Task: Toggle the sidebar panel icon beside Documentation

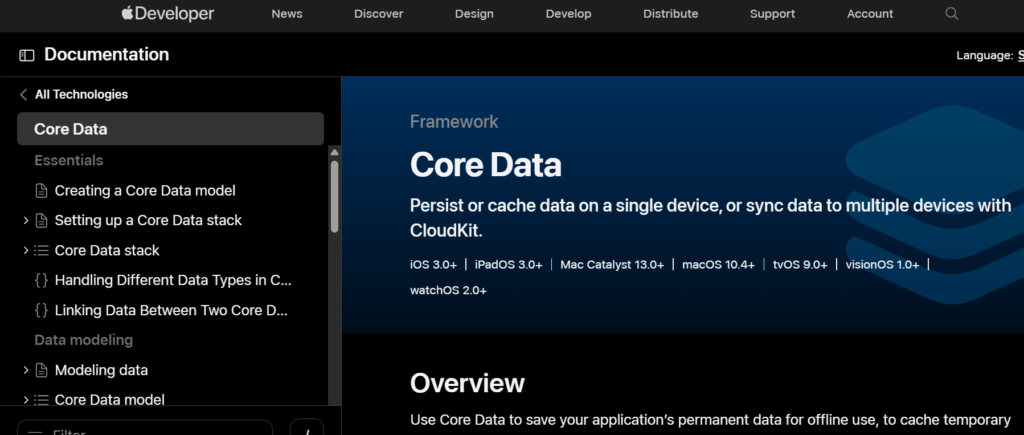Action: point(27,56)
